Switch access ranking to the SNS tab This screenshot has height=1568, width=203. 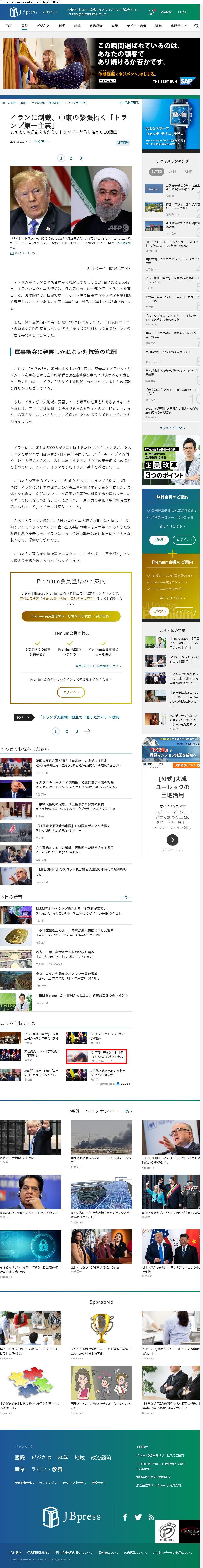point(188,172)
